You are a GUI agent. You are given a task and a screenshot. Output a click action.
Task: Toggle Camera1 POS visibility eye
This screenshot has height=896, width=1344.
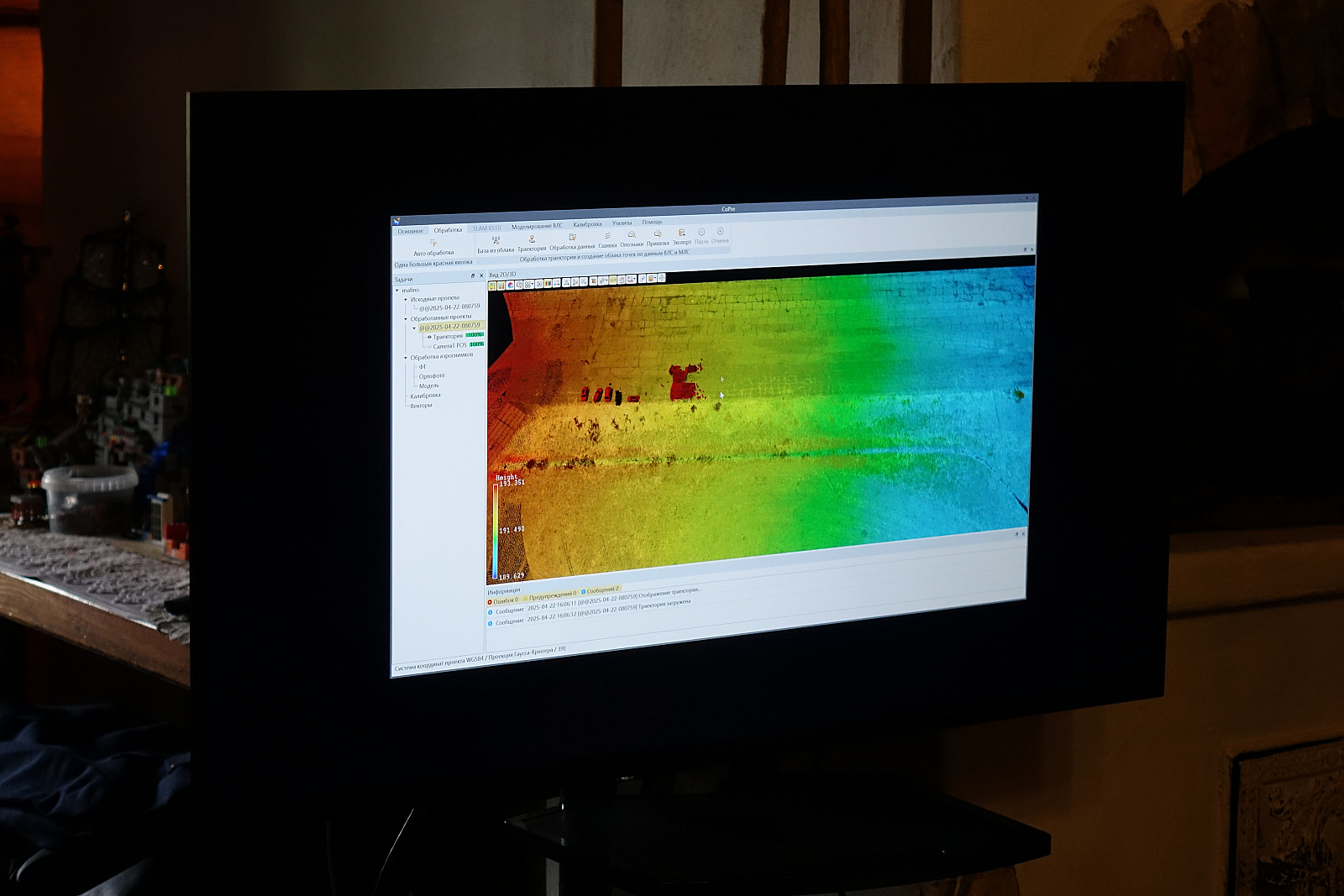click(x=428, y=346)
